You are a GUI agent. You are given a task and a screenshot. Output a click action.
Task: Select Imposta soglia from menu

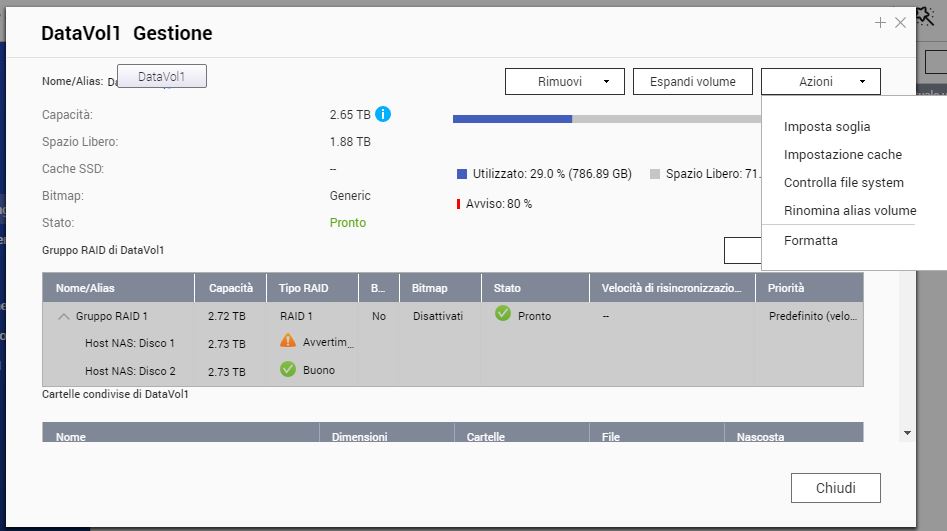tap(827, 127)
